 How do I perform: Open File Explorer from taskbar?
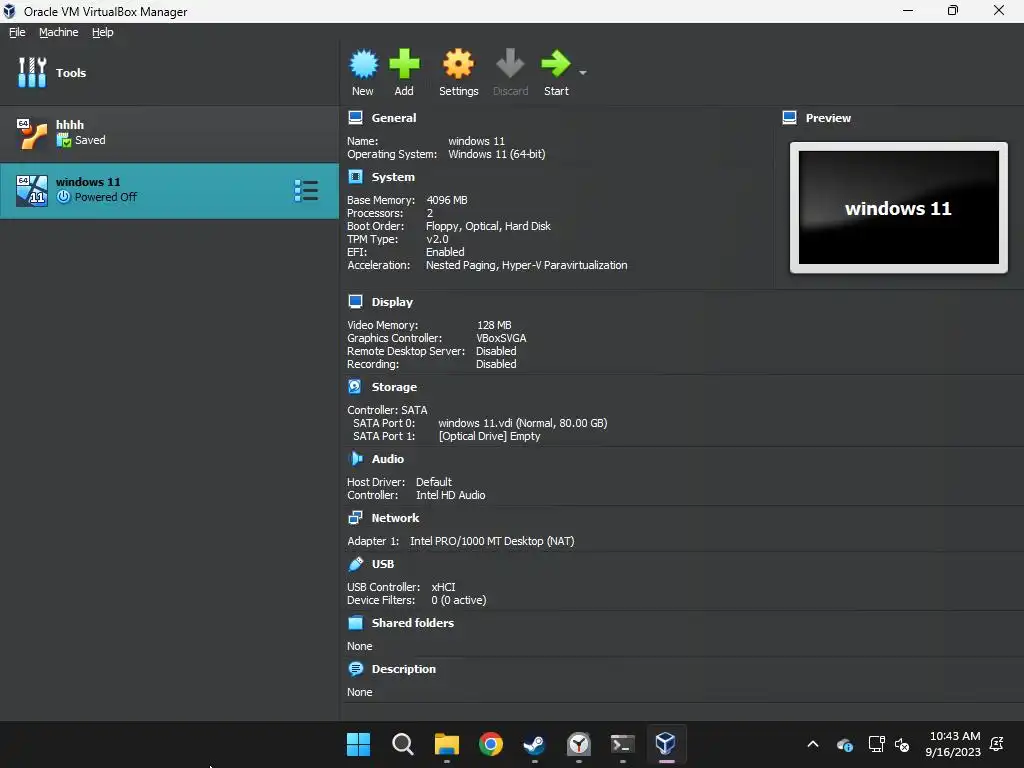pos(447,744)
